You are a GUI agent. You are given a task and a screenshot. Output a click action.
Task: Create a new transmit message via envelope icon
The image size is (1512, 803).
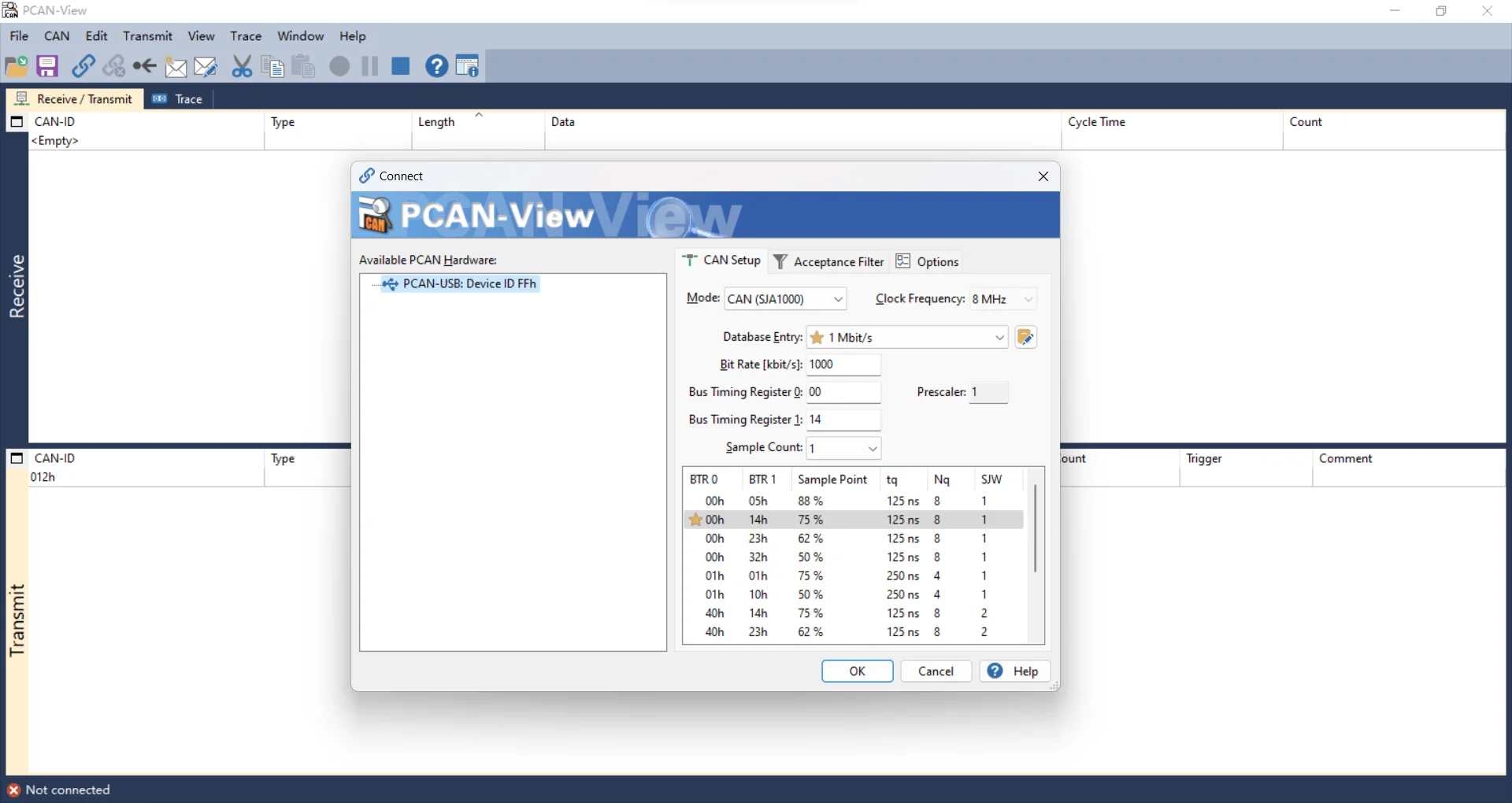click(x=176, y=66)
